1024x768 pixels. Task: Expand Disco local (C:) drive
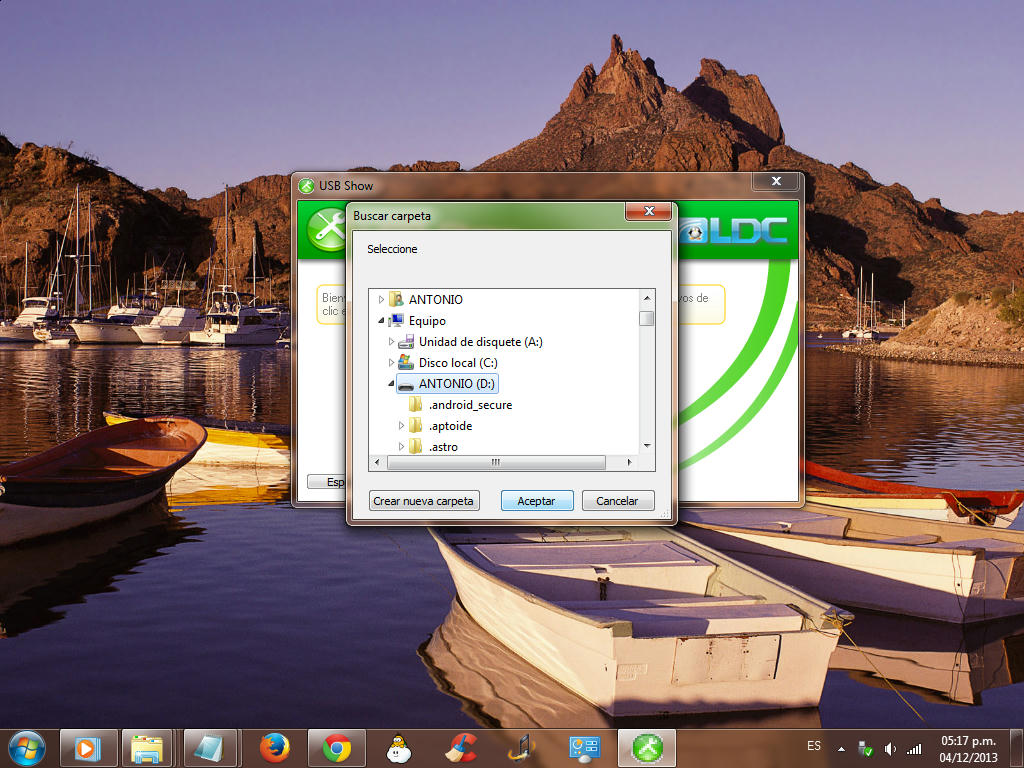pyautogui.click(x=392, y=363)
